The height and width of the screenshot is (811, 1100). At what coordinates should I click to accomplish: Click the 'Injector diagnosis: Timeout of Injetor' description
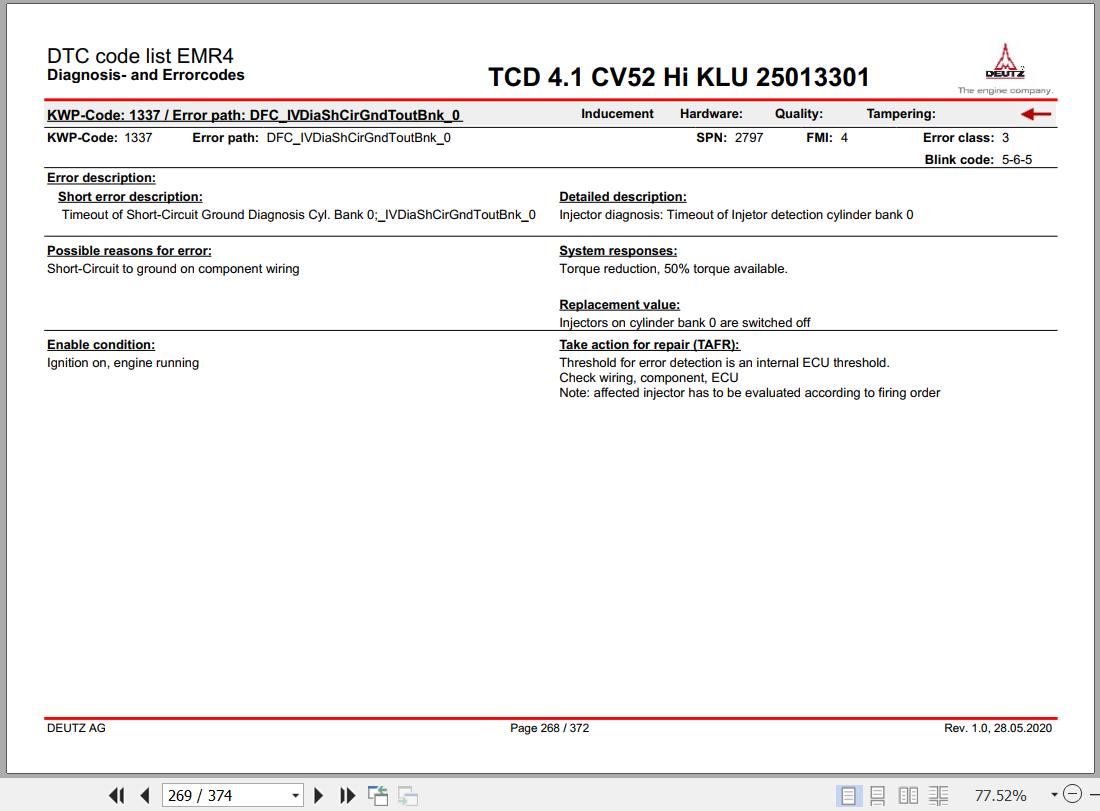[736, 215]
